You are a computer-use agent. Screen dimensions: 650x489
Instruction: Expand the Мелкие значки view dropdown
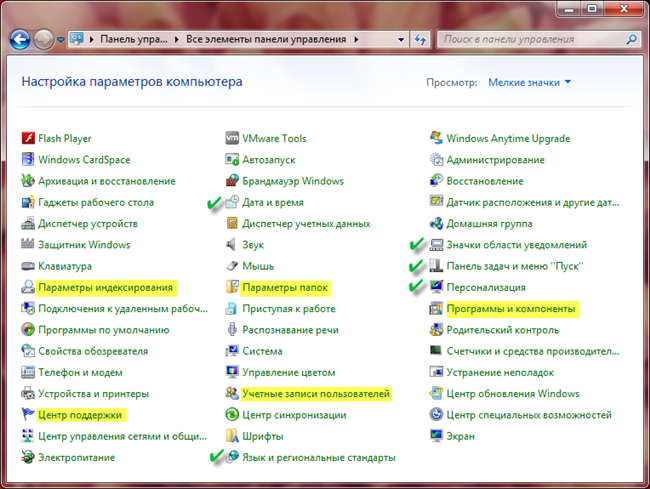coord(529,82)
